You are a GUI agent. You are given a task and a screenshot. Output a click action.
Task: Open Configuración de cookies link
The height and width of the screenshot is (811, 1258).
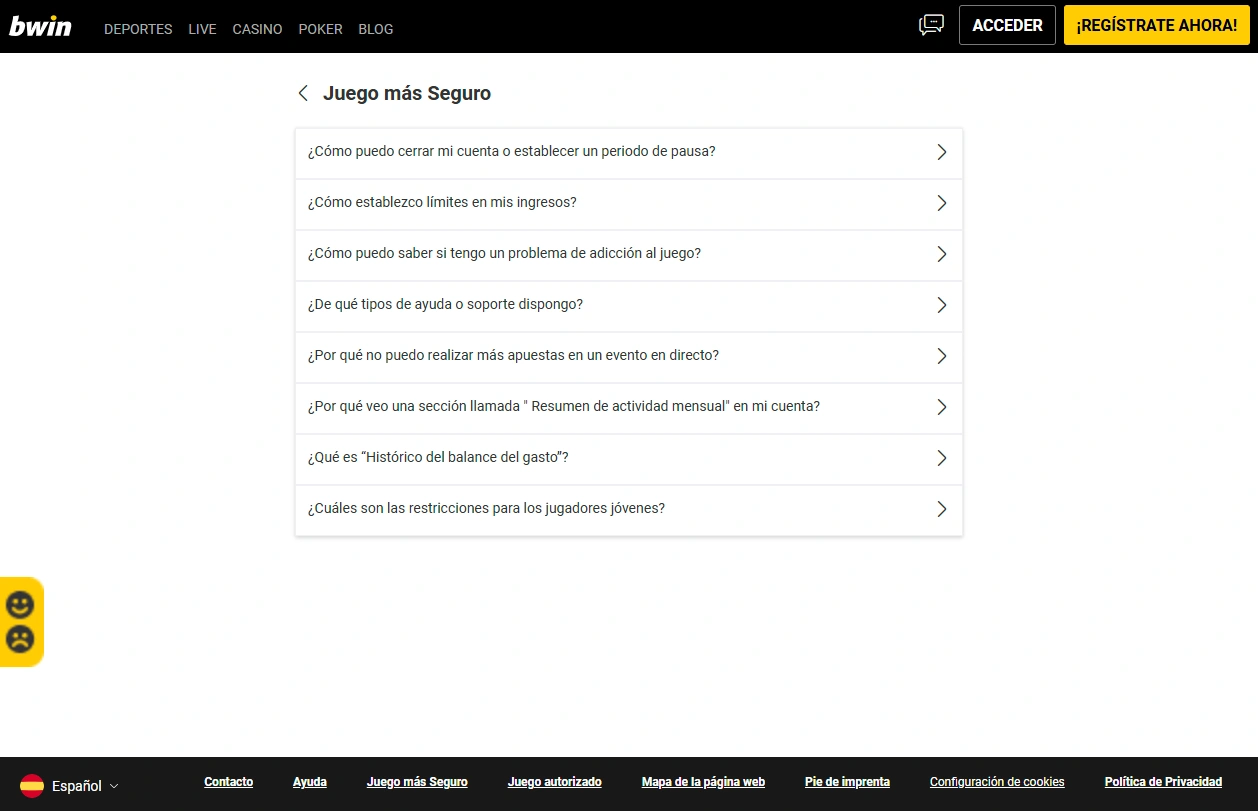997,782
